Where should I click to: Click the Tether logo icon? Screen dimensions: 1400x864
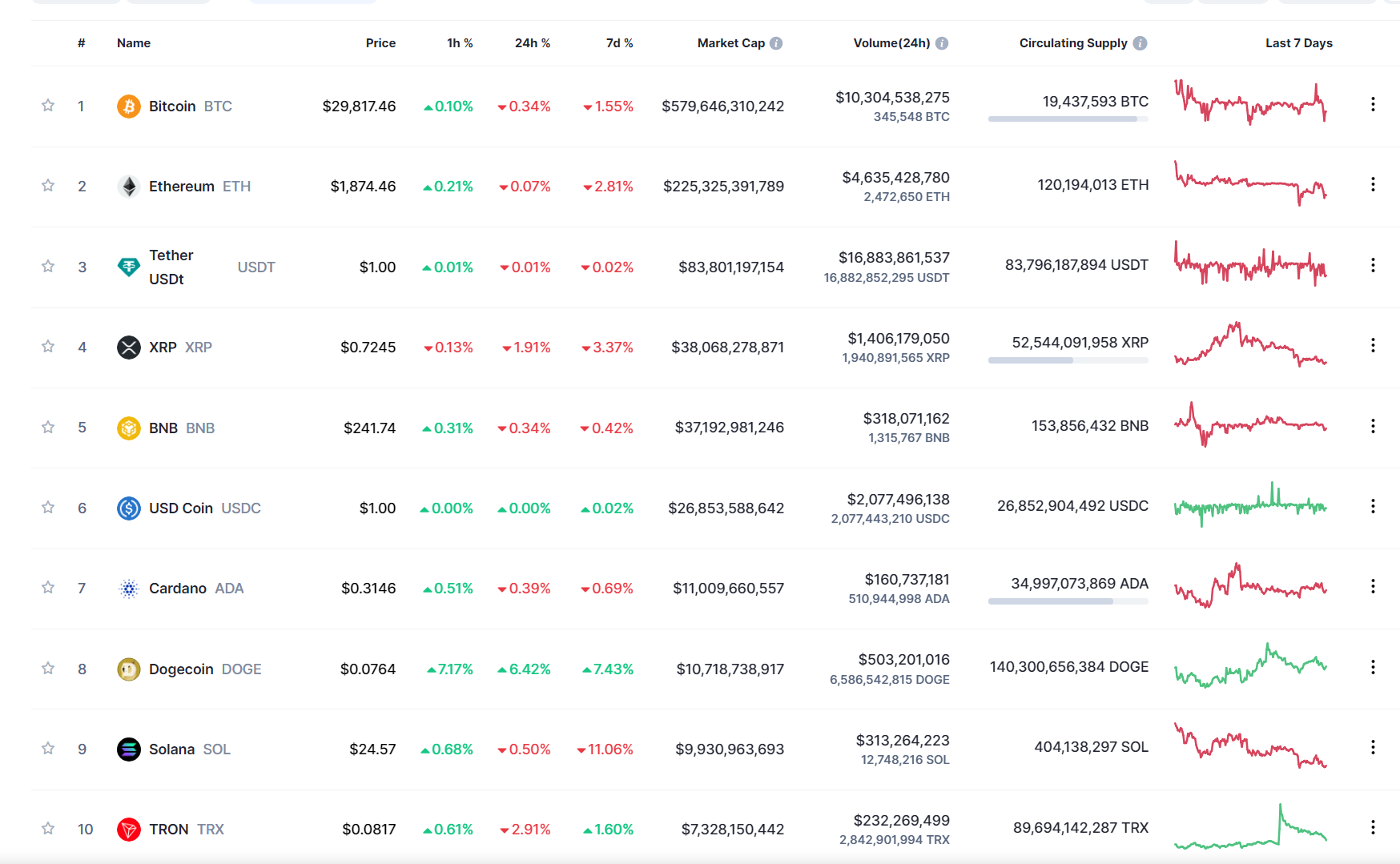point(129,267)
